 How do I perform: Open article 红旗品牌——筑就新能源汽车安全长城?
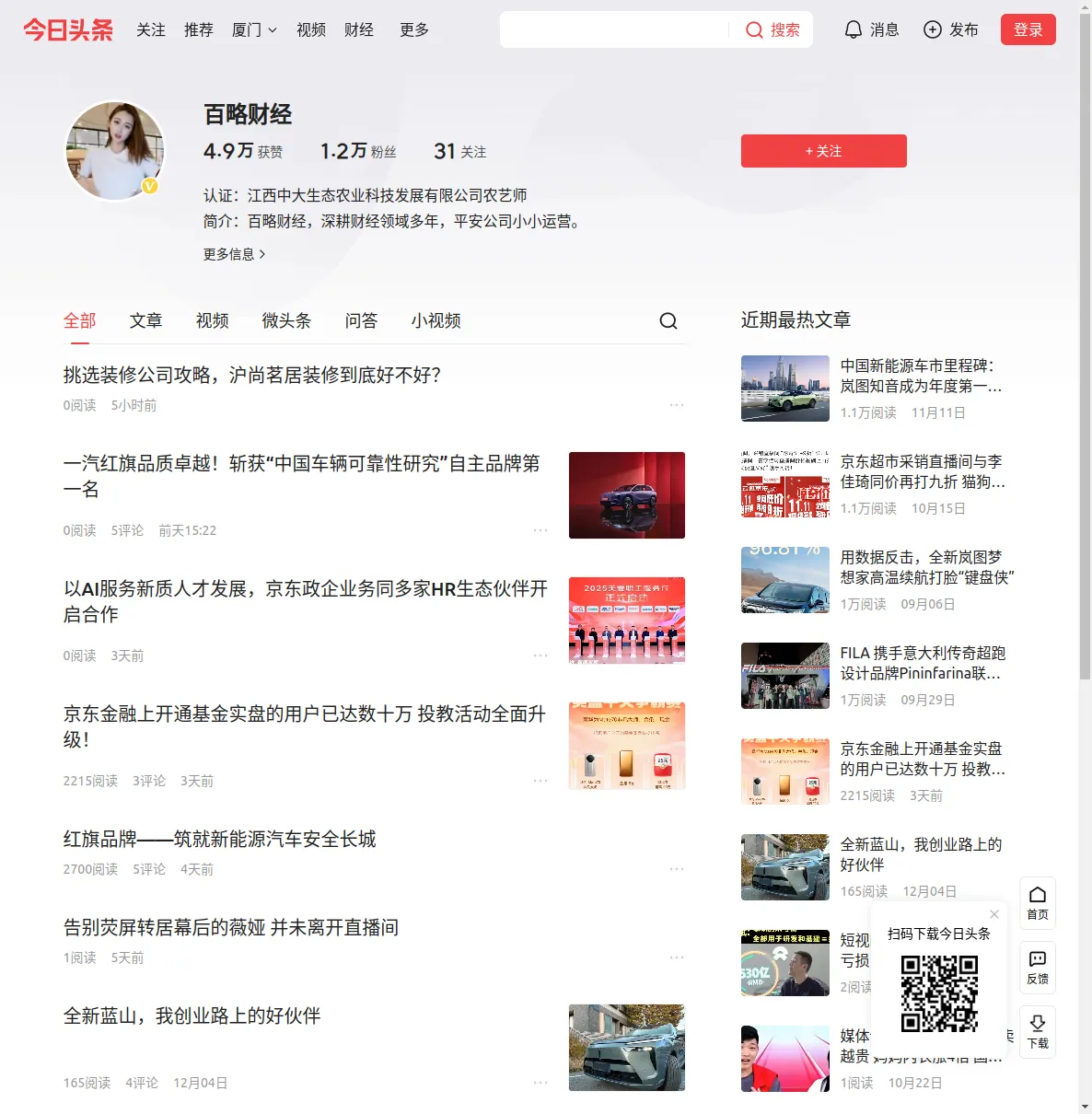220,839
